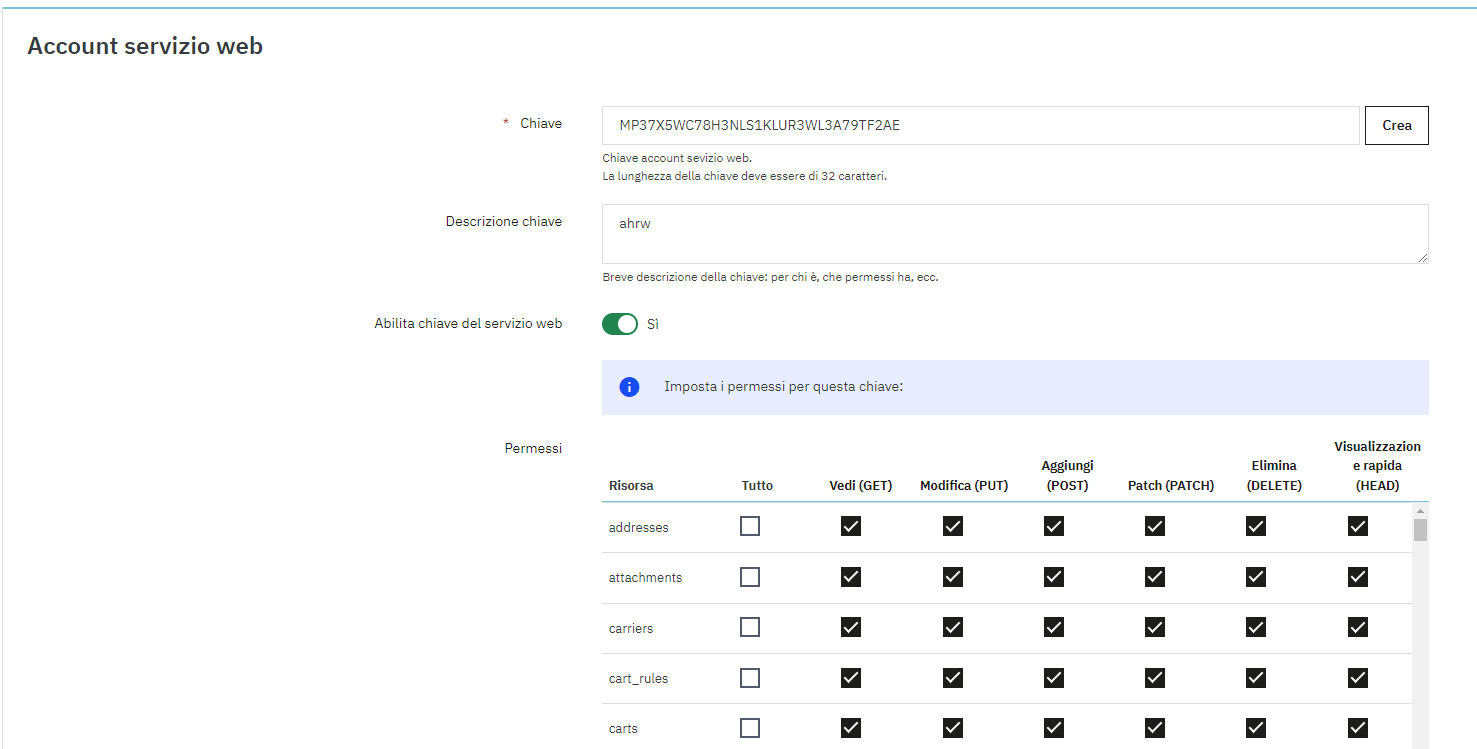
Task: Uncheck Aggiungi (POST) for carriers
Action: coord(1054,627)
